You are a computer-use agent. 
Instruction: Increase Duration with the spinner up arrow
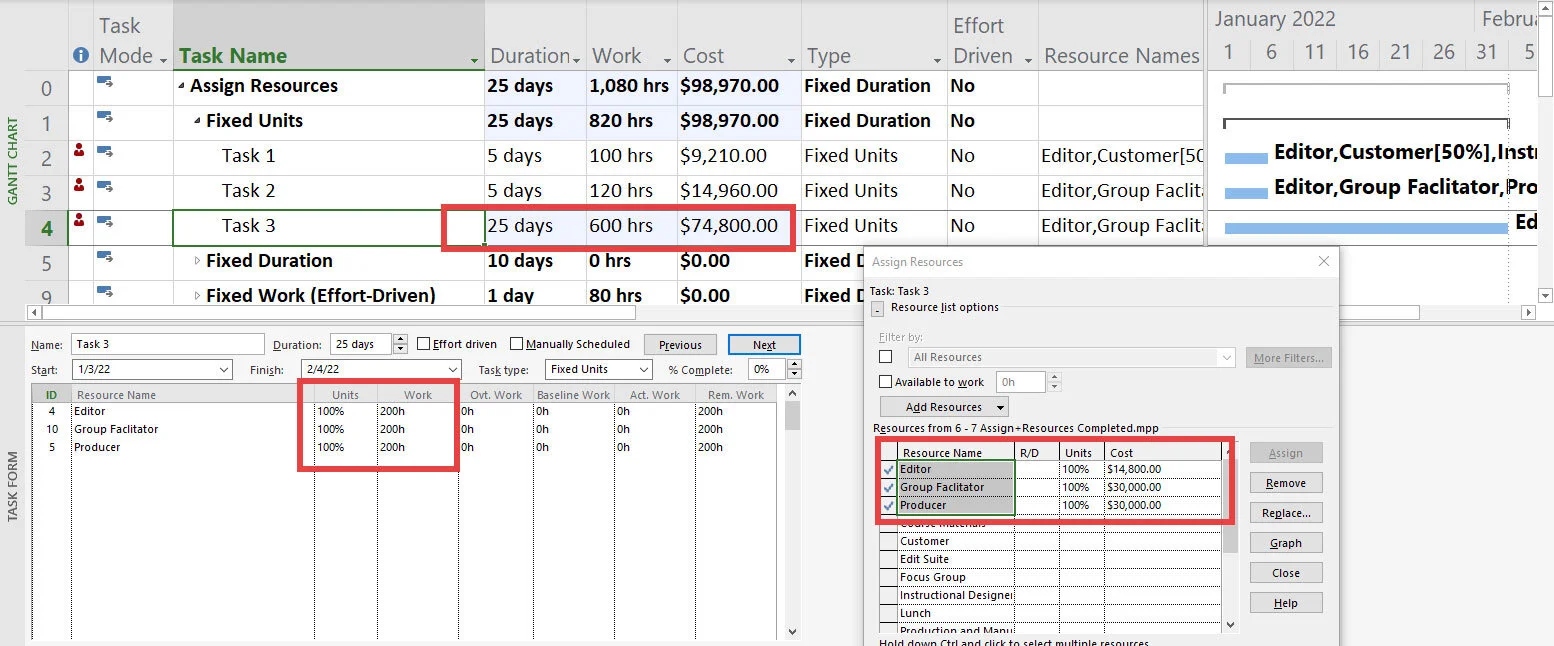(x=401, y=339)
